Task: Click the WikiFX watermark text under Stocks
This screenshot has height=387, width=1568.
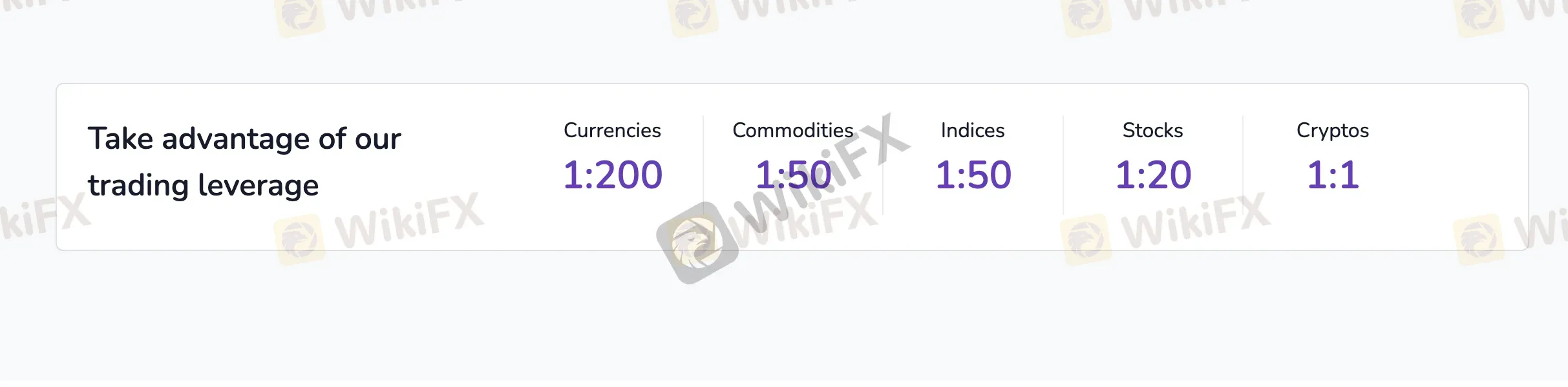Action: click(x=1196, y=220)
